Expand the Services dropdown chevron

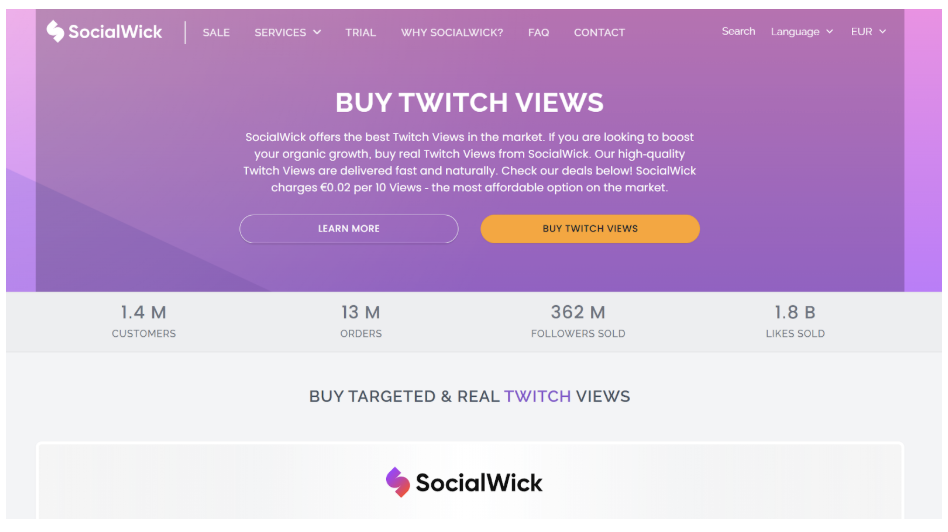pos(317,32)
